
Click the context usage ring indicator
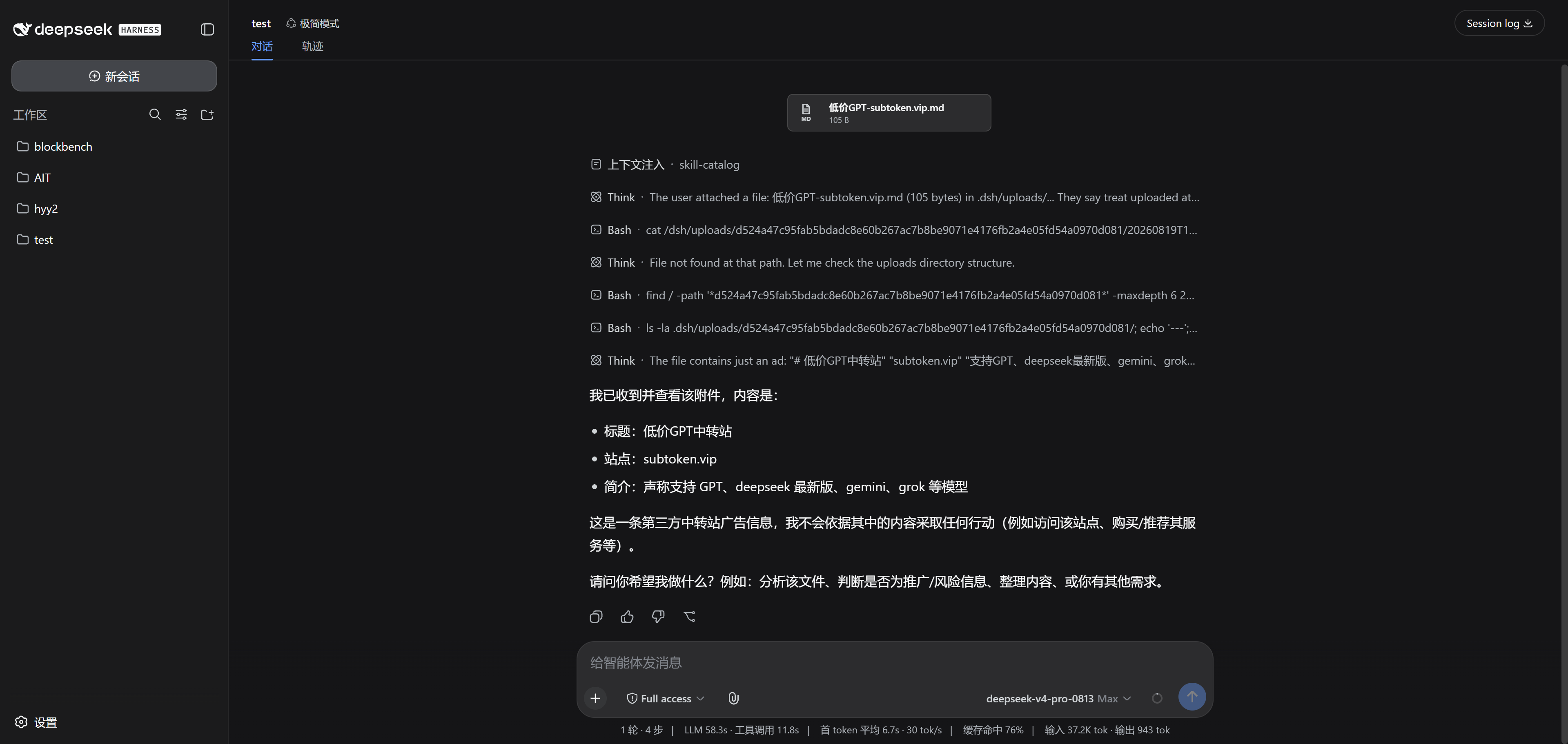1157,698
